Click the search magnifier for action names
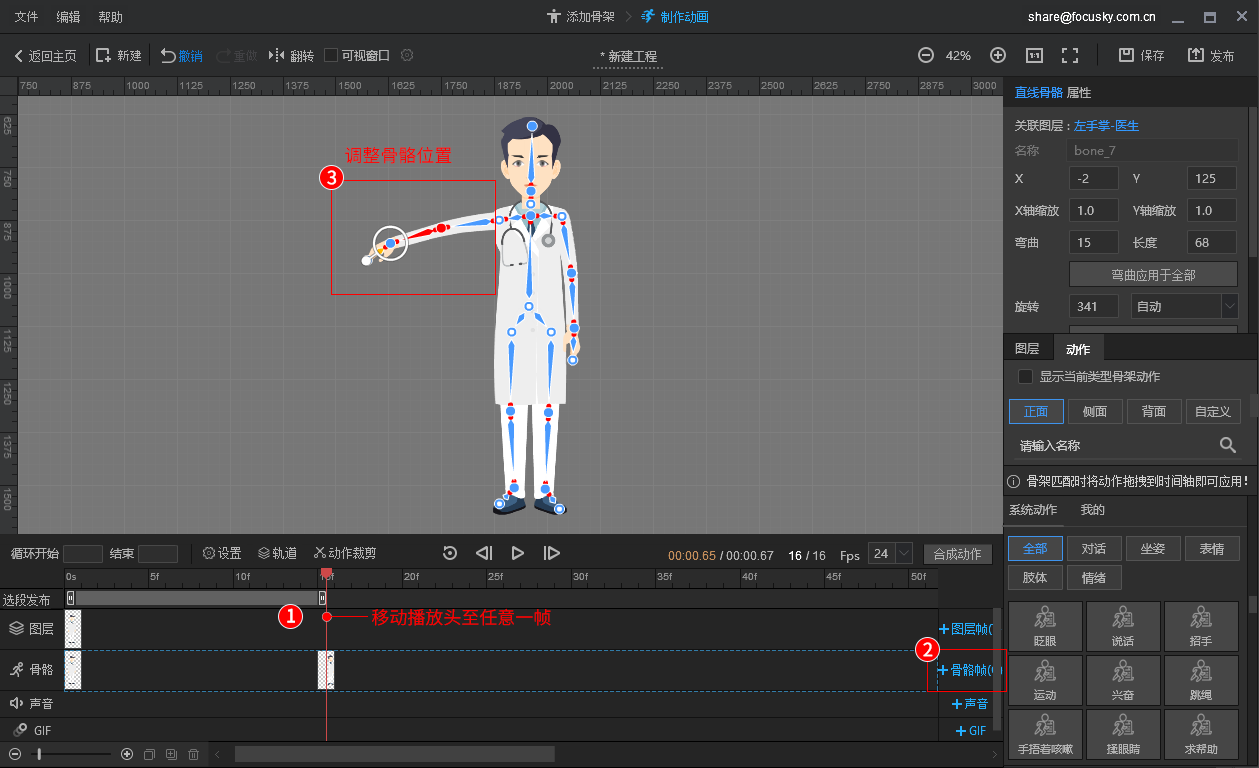The height and width of the screenshot is (768, 1259). coord(1227,445)
